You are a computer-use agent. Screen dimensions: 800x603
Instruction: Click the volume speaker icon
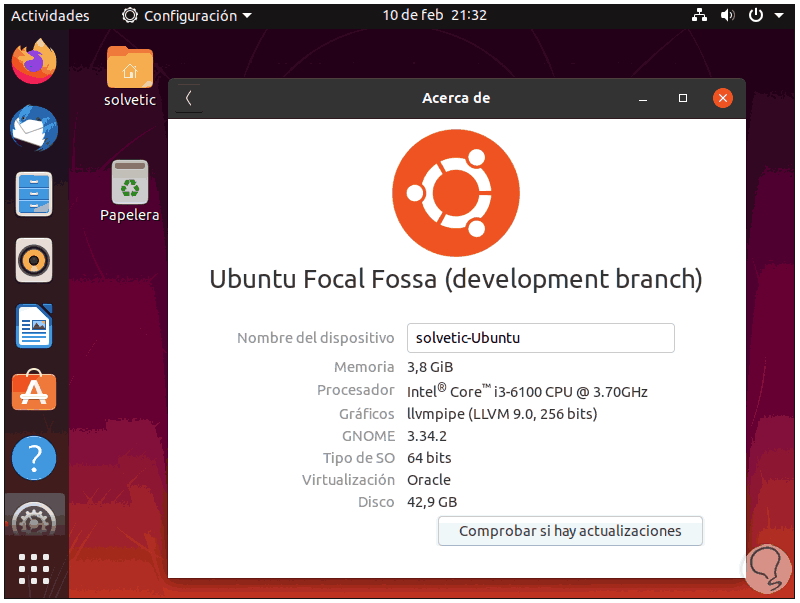[x=727, y=15]
